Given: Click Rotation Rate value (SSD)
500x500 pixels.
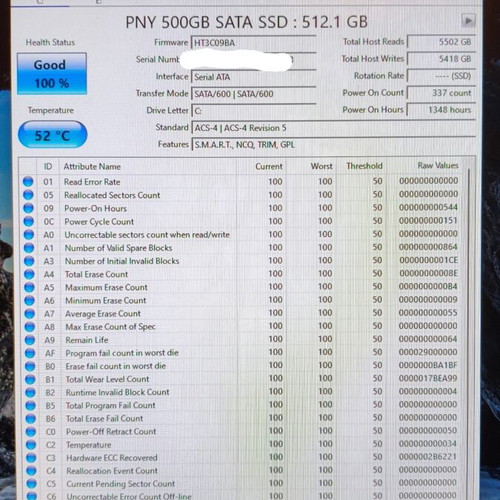Looking at the screenshot, I should 441,76.
